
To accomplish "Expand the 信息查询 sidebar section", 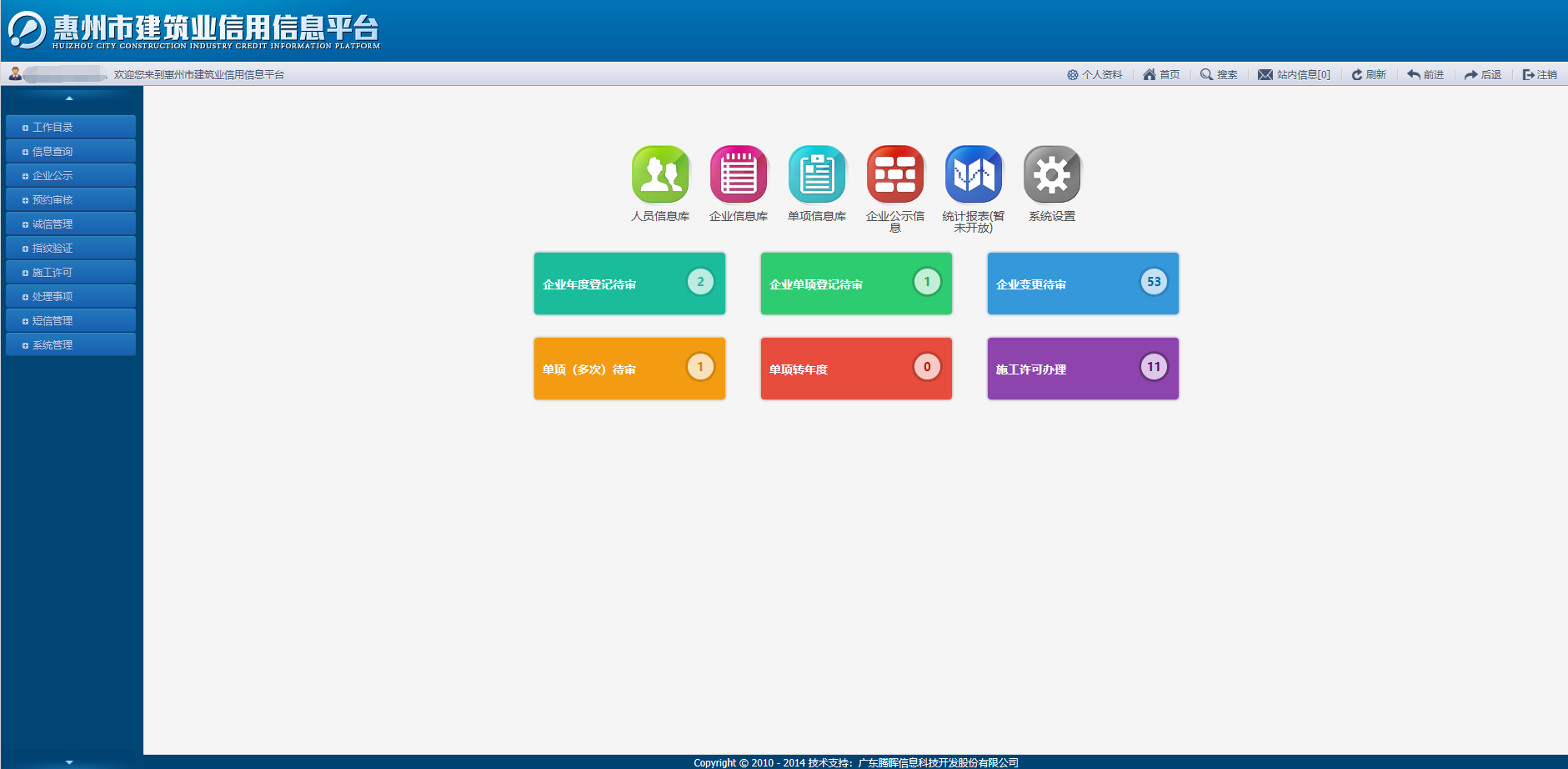I will (70, 152).
